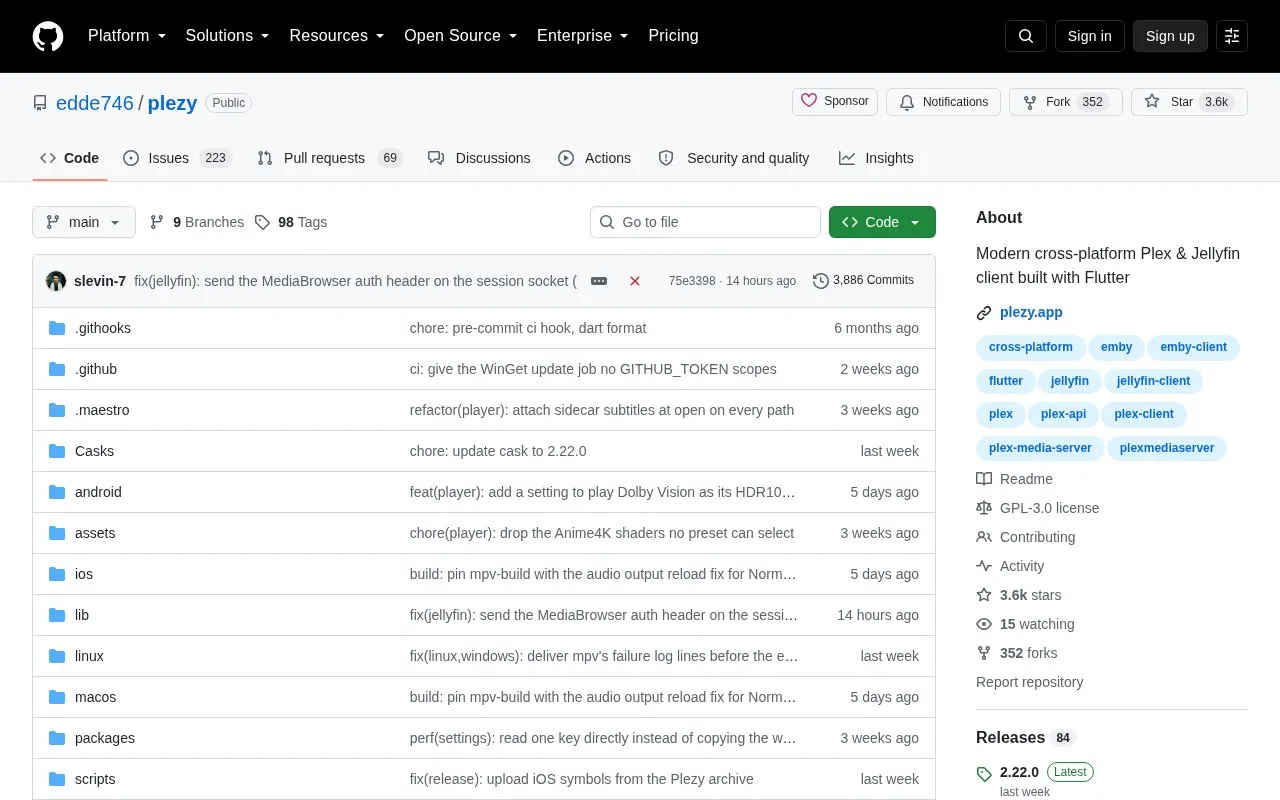Expand the Open Source menu

pos(460,36)
